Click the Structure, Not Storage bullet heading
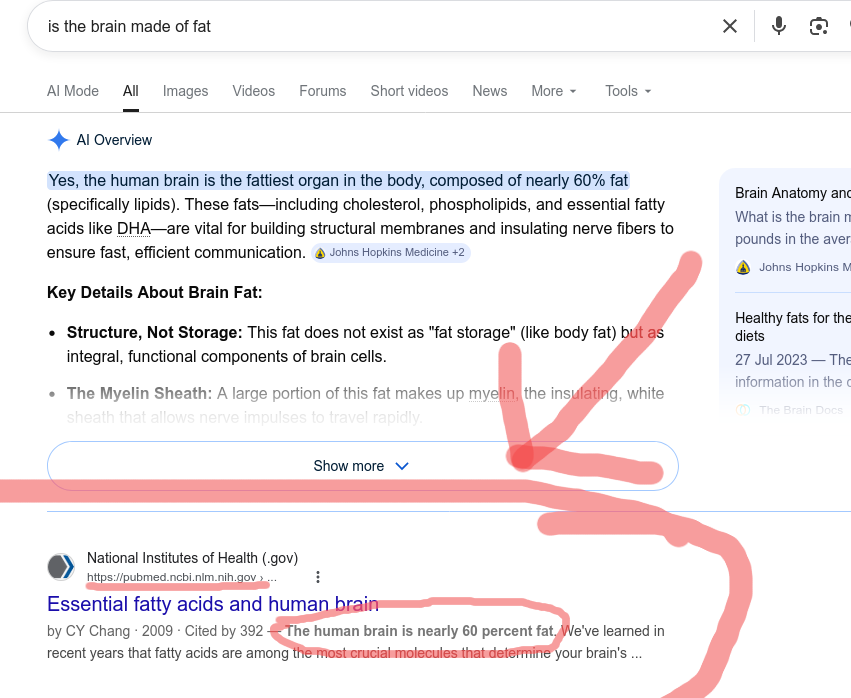 [155, 332]
